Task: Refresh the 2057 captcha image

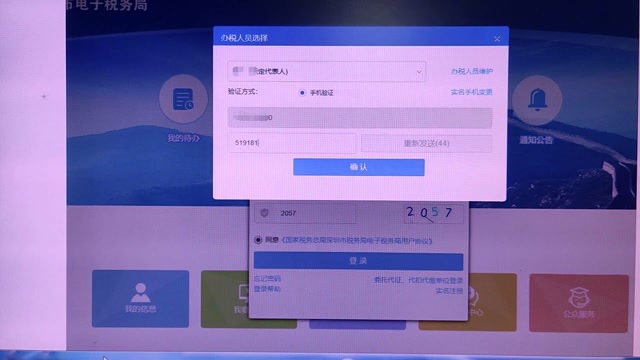Action: [433, 213]
